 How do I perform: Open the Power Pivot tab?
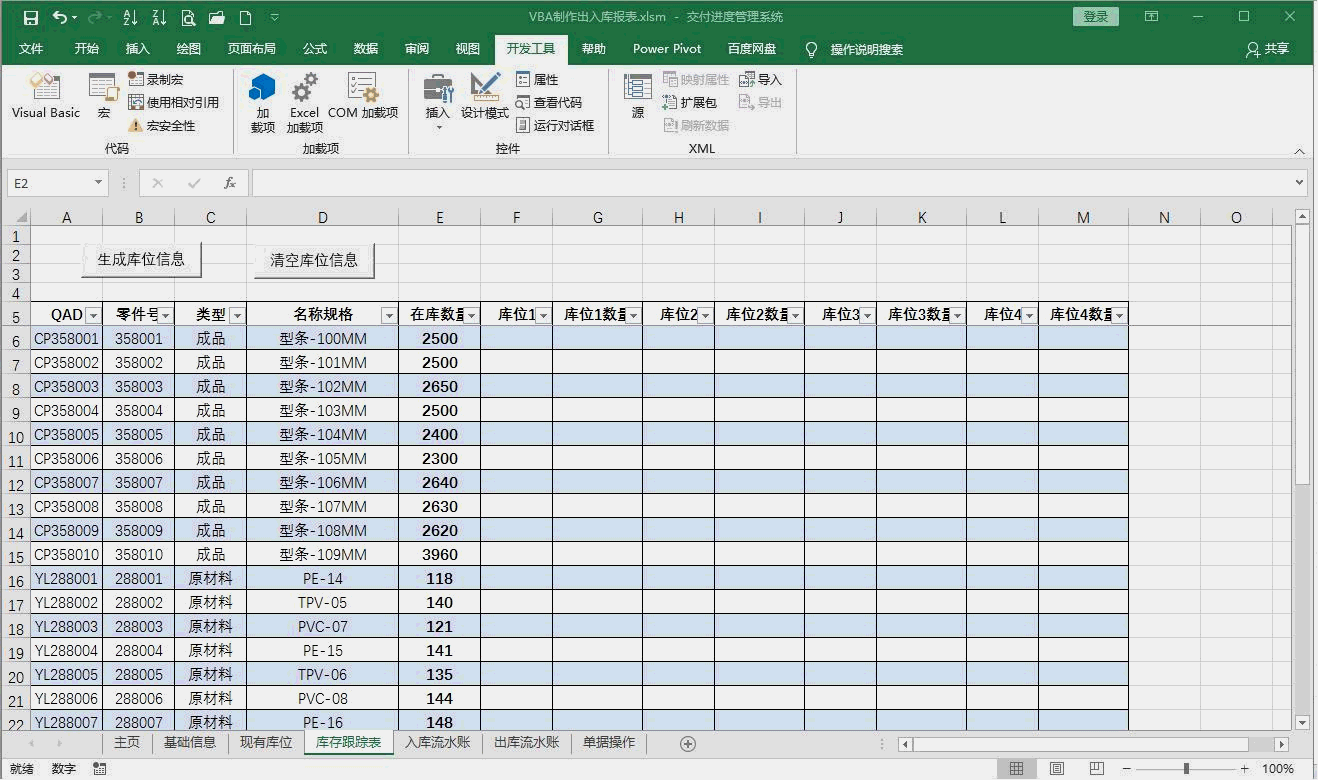click(667, 49)
